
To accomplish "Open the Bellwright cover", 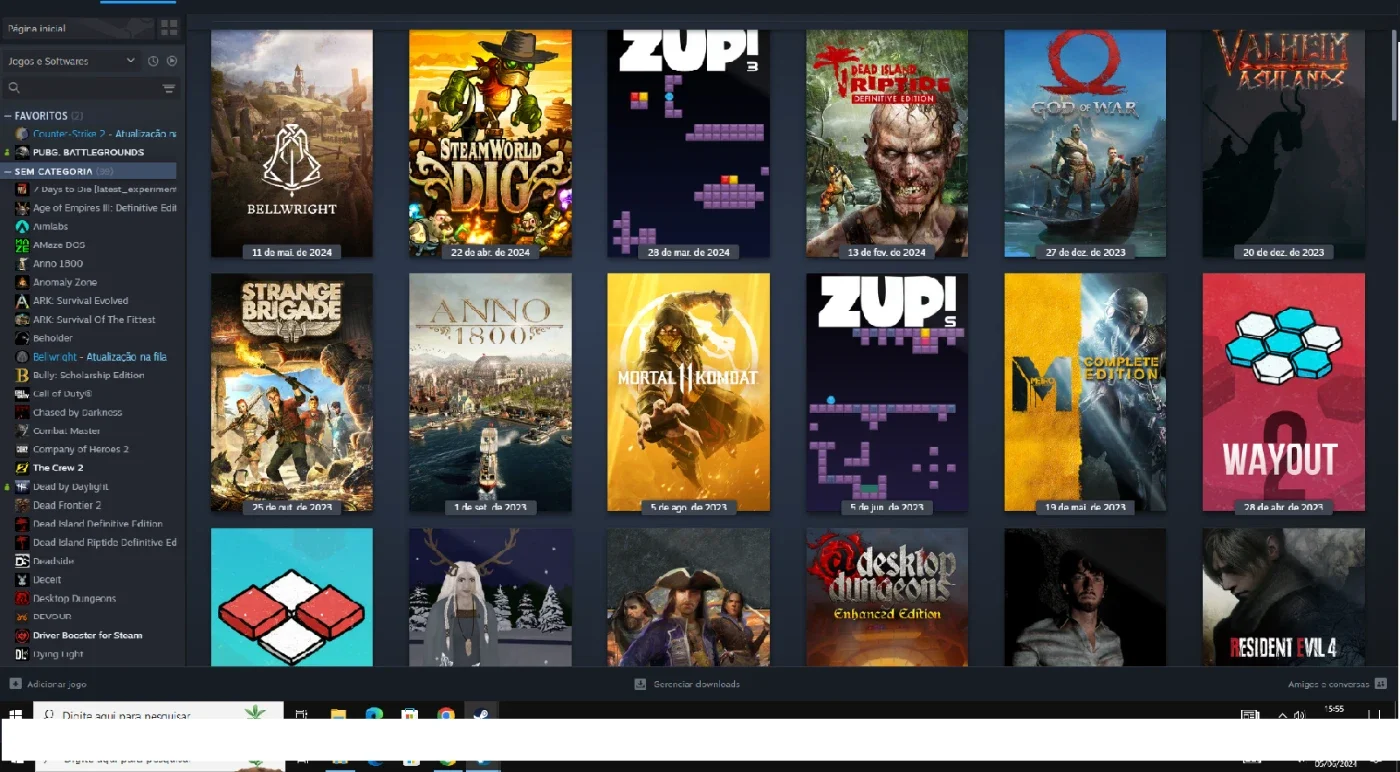I will [x=292, y=143].
